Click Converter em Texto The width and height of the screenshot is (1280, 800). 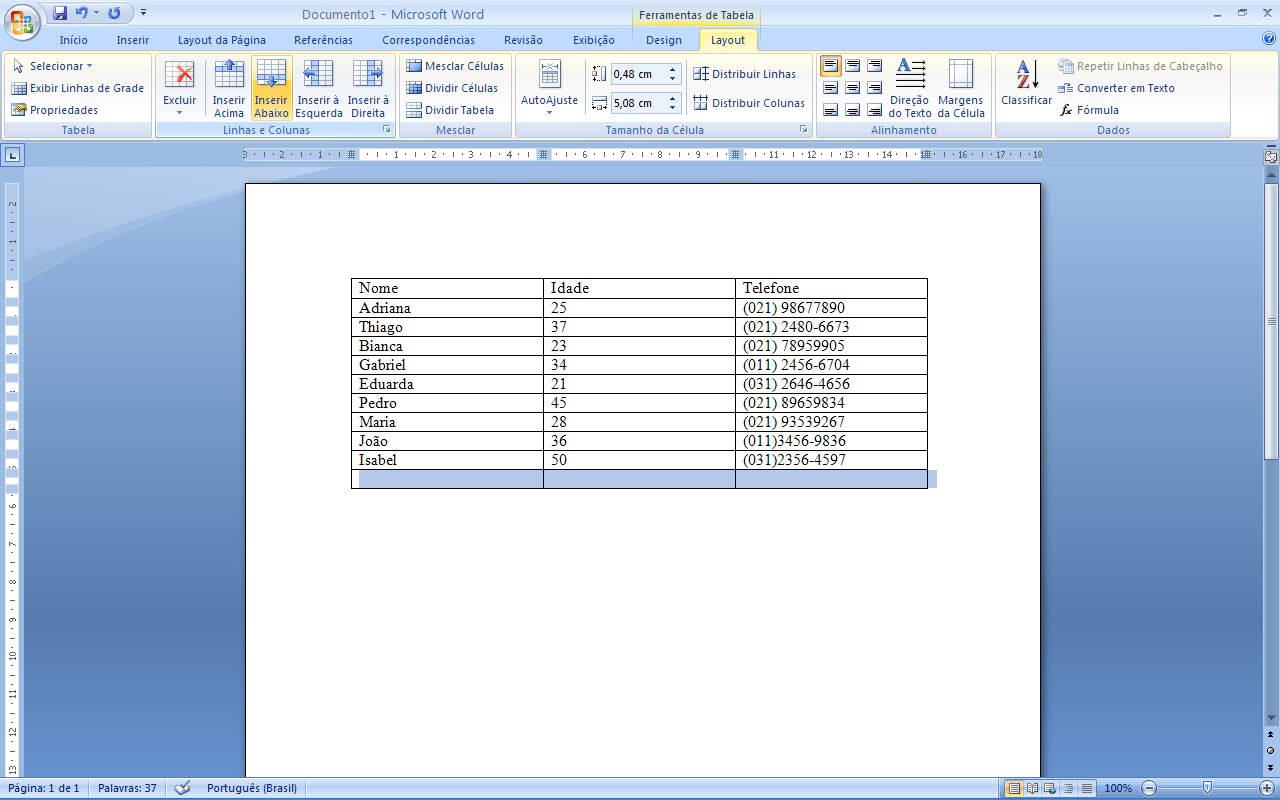1116,88
